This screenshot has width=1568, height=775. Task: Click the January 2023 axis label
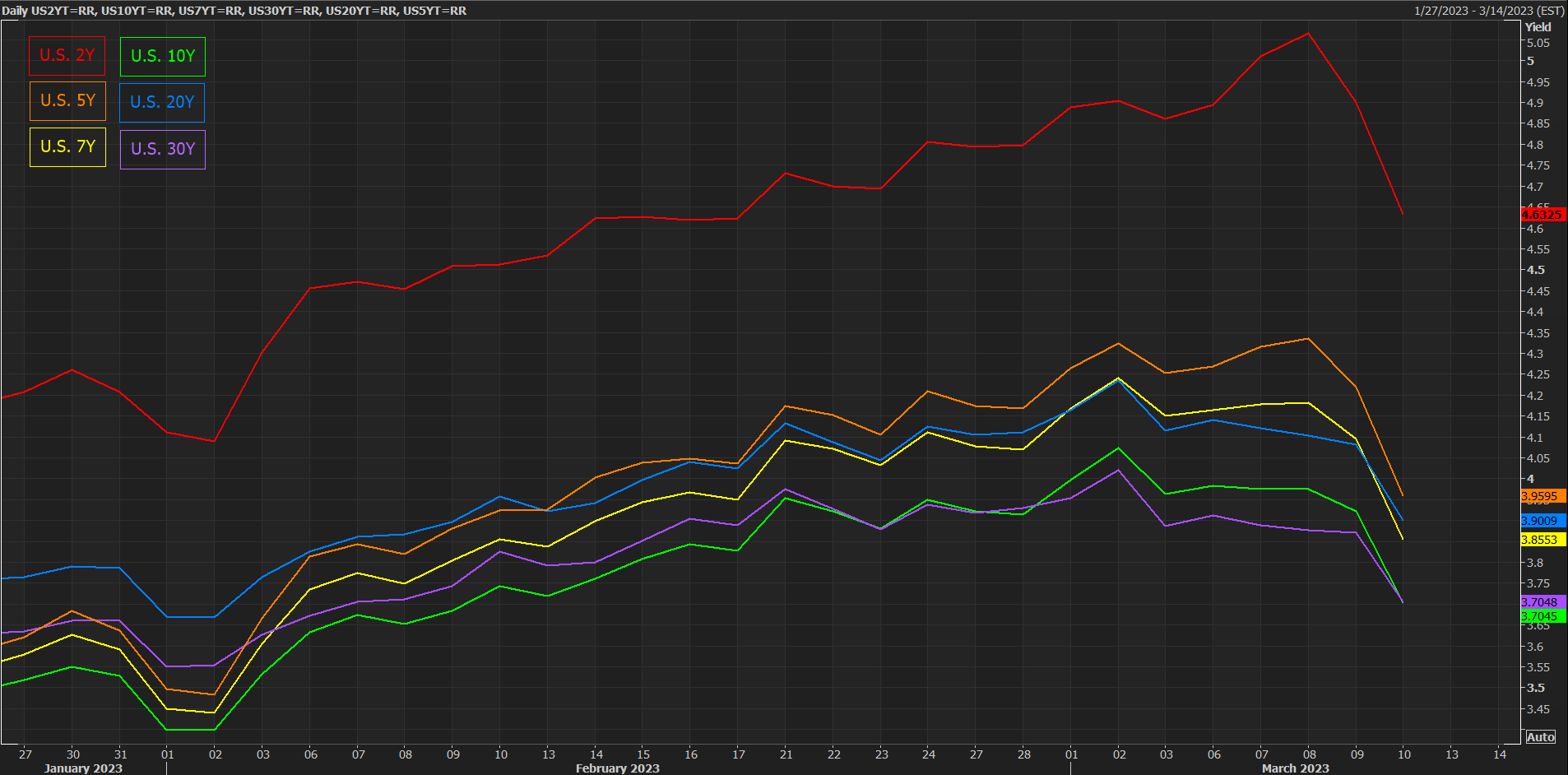click(83, 768)
